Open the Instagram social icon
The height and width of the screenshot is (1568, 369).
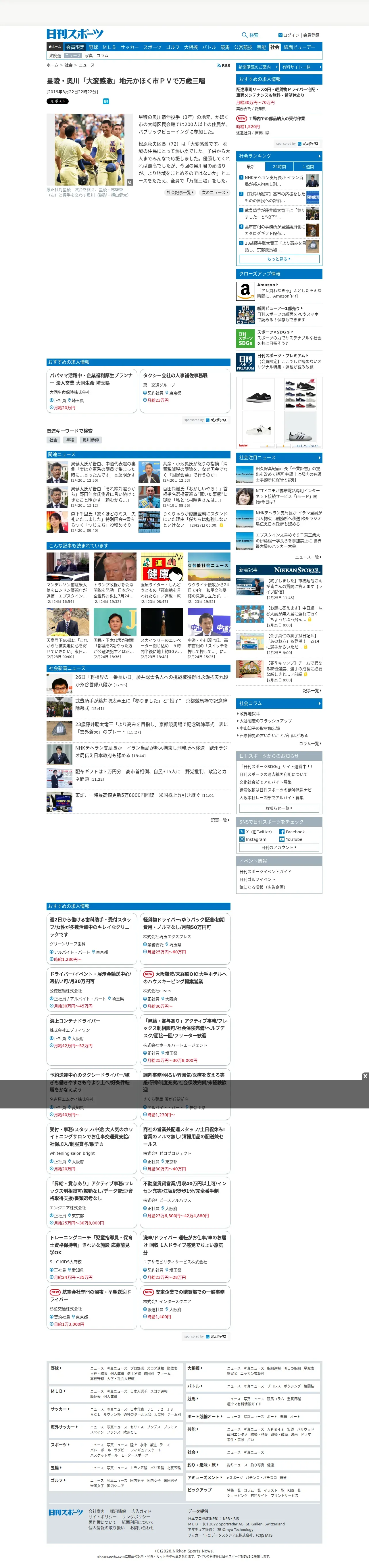coord(242,839)
